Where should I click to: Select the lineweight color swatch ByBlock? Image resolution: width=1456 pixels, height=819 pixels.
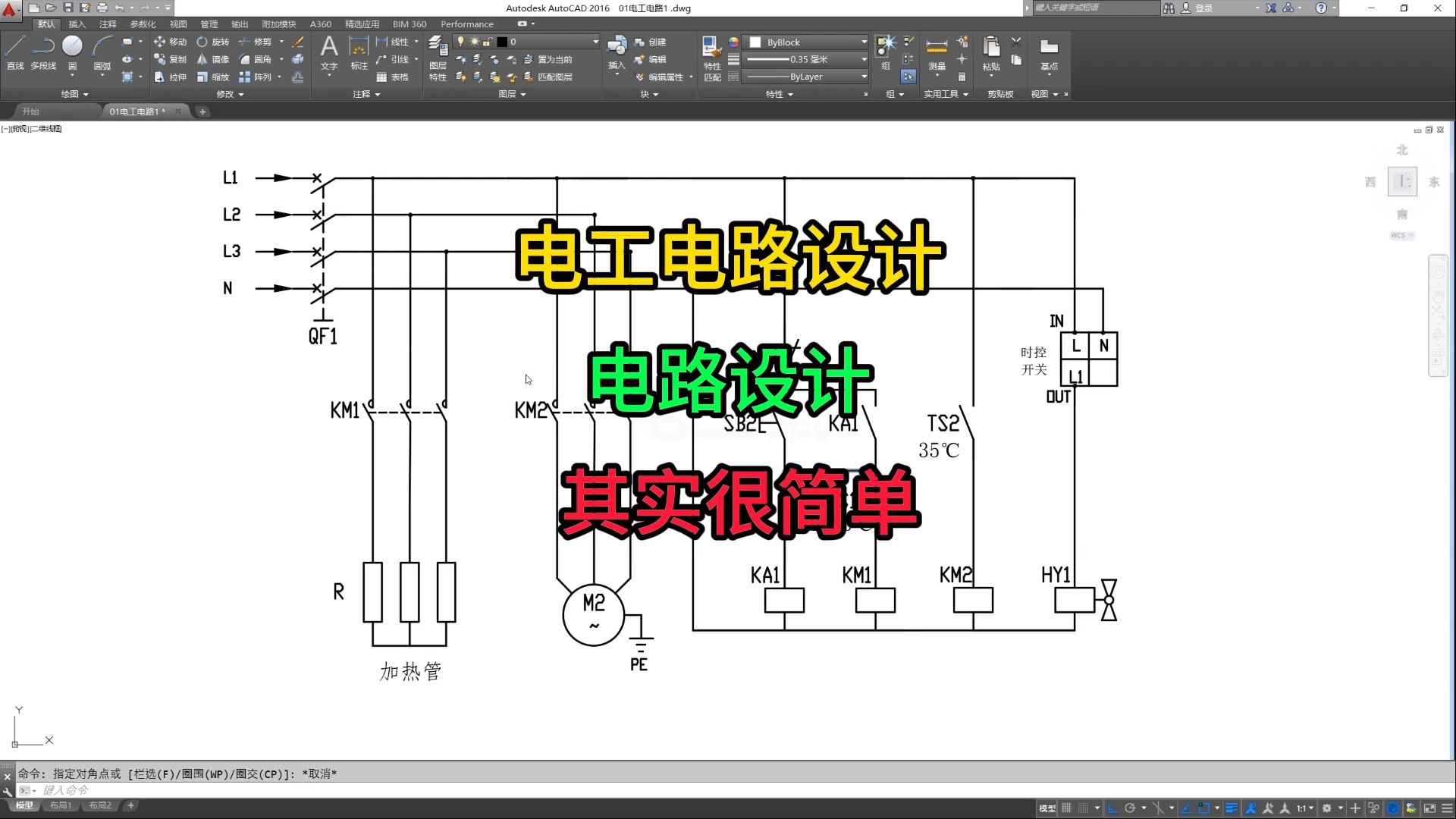[x=755, y=42]
